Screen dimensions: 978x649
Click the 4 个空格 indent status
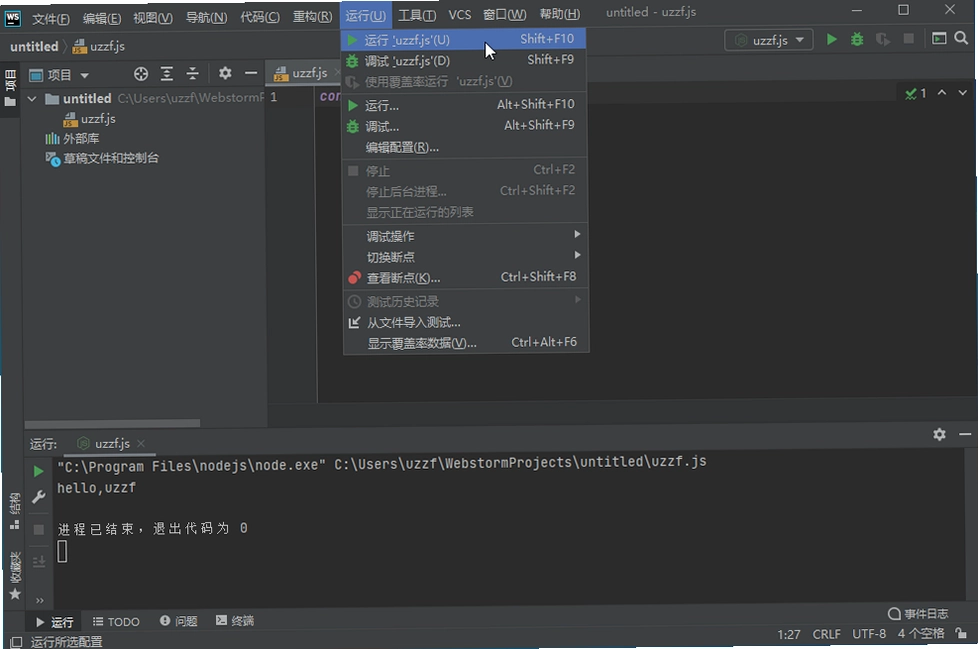pos(921,633)
